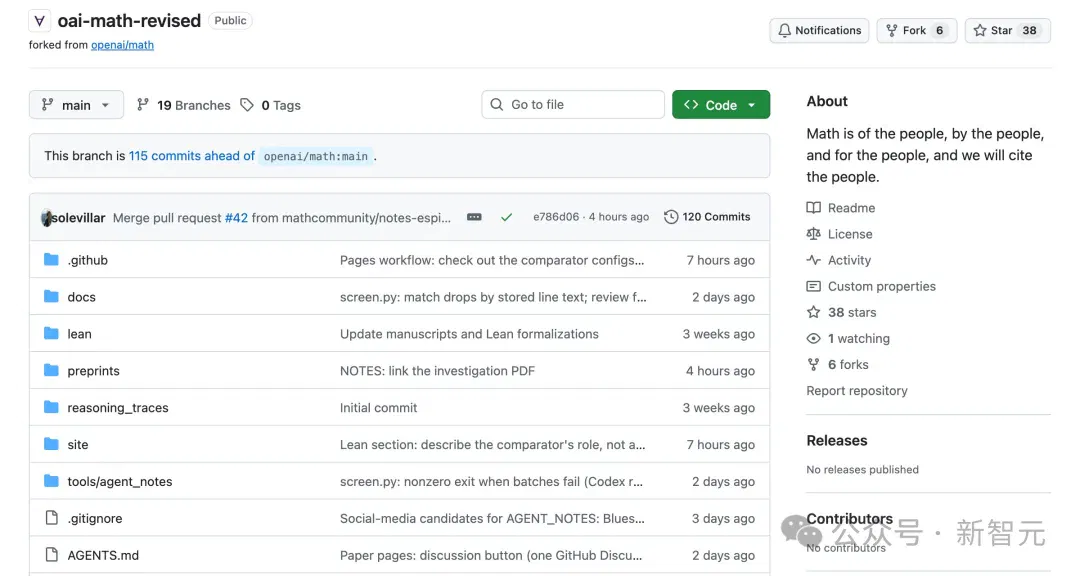This screenshot has height=576, width=1080.
Task: Expand commit message with ellipsis icon
Action: tap(474, 217)
